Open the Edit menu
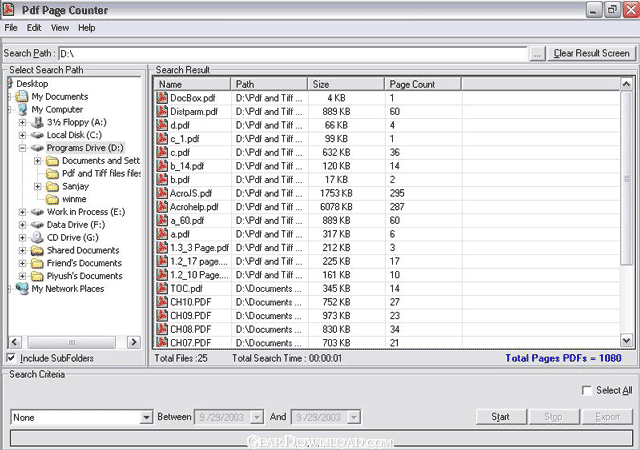Screen dimensions: 640x450 (34, 28)
